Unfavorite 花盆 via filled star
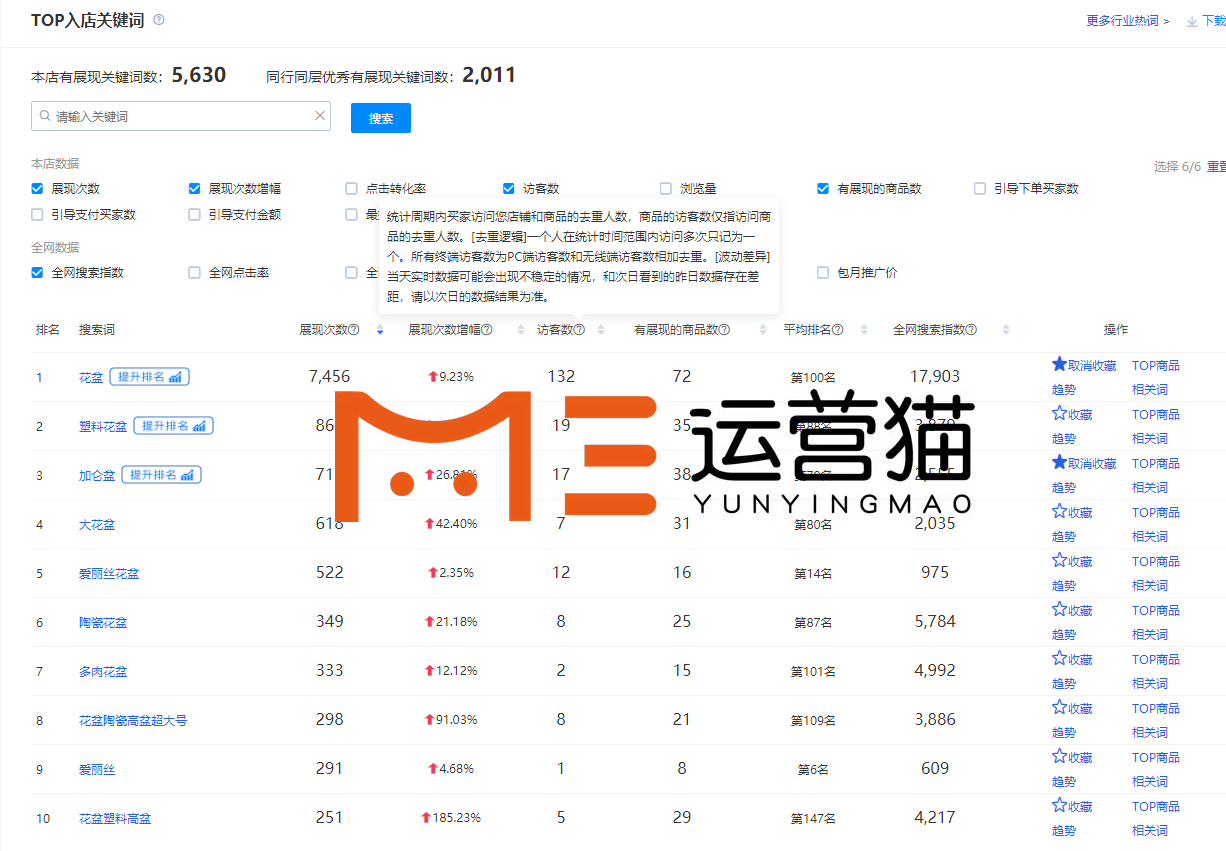 (1059, 365)
